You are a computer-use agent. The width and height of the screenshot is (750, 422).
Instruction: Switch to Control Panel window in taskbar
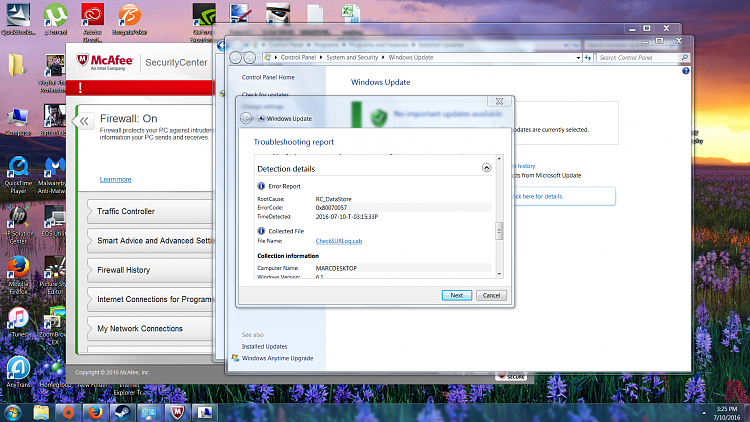pyautogui.click(x=150, y=412)
